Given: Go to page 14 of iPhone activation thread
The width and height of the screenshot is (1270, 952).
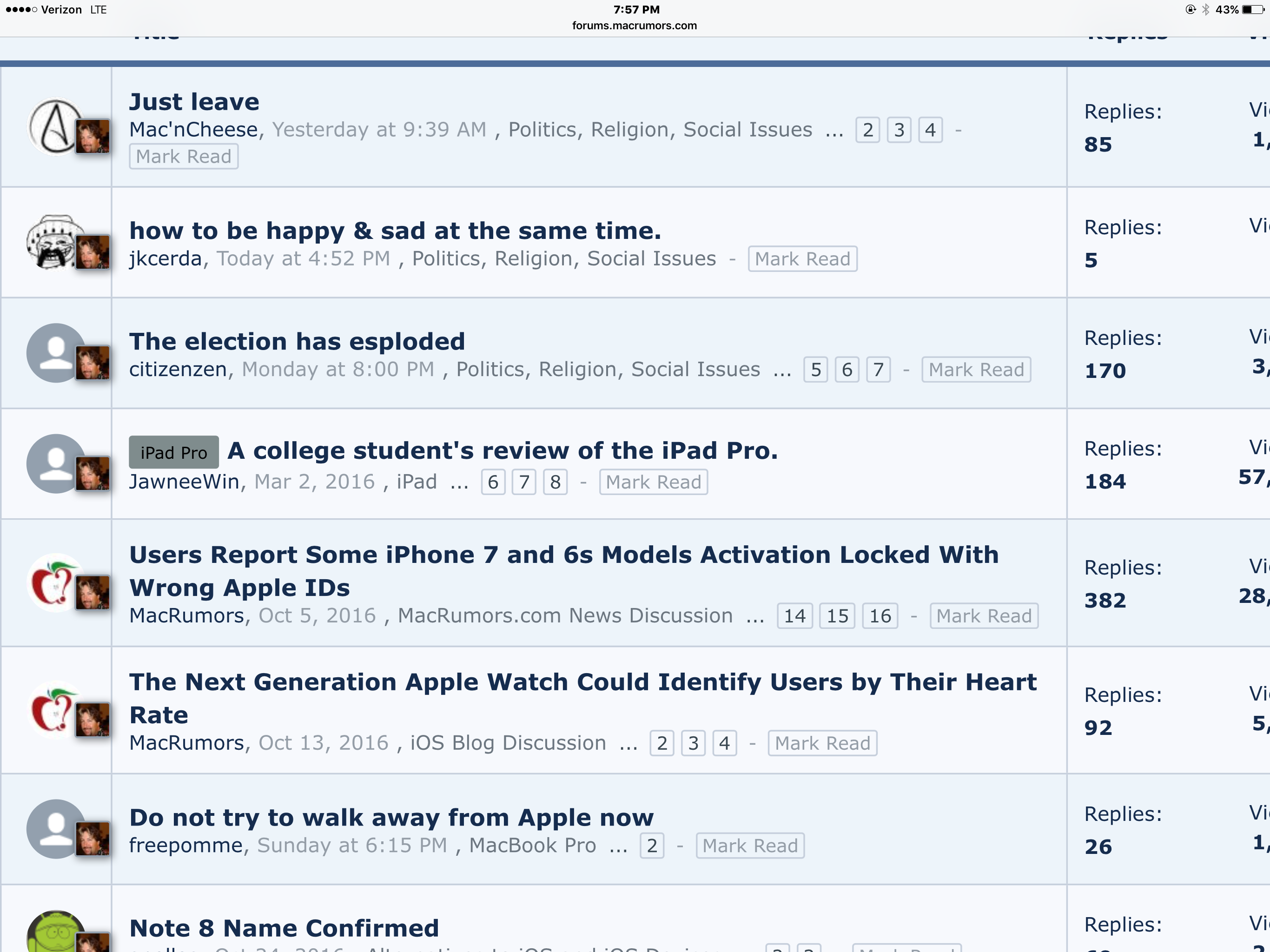Looking at the screenshot, I should click(x=794, y=616).
